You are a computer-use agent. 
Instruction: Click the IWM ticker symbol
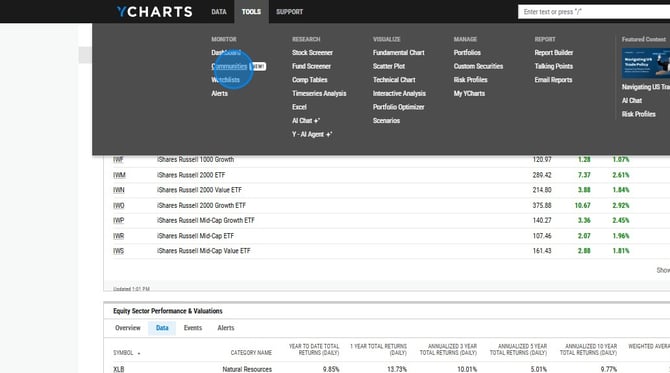(x=119, y=175)
